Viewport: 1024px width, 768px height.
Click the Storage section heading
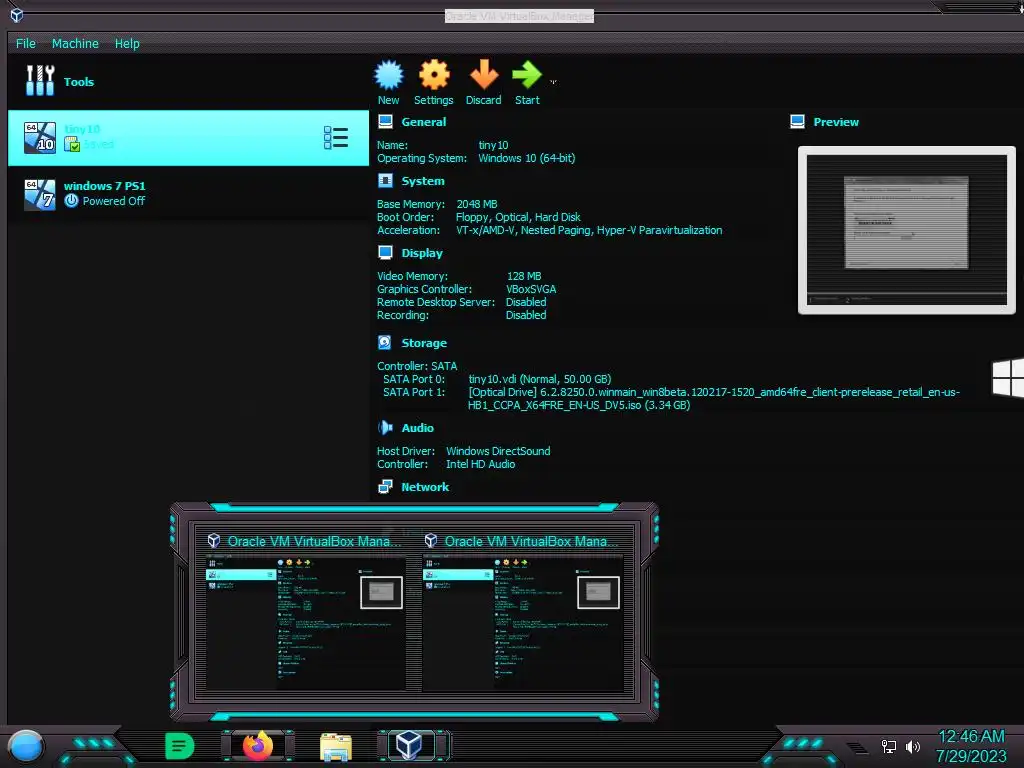[424, 343]
